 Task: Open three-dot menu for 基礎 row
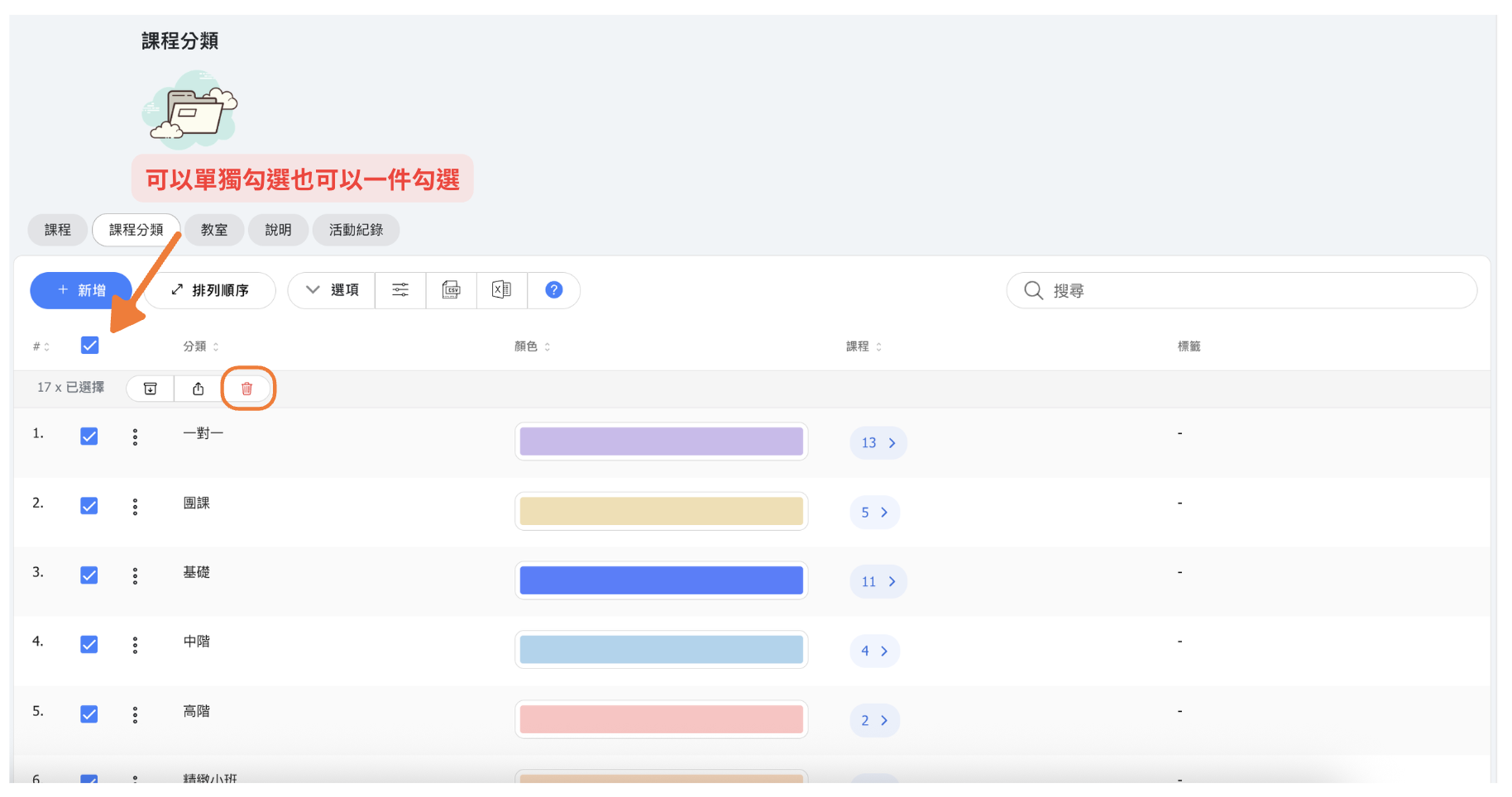(135, 576)
